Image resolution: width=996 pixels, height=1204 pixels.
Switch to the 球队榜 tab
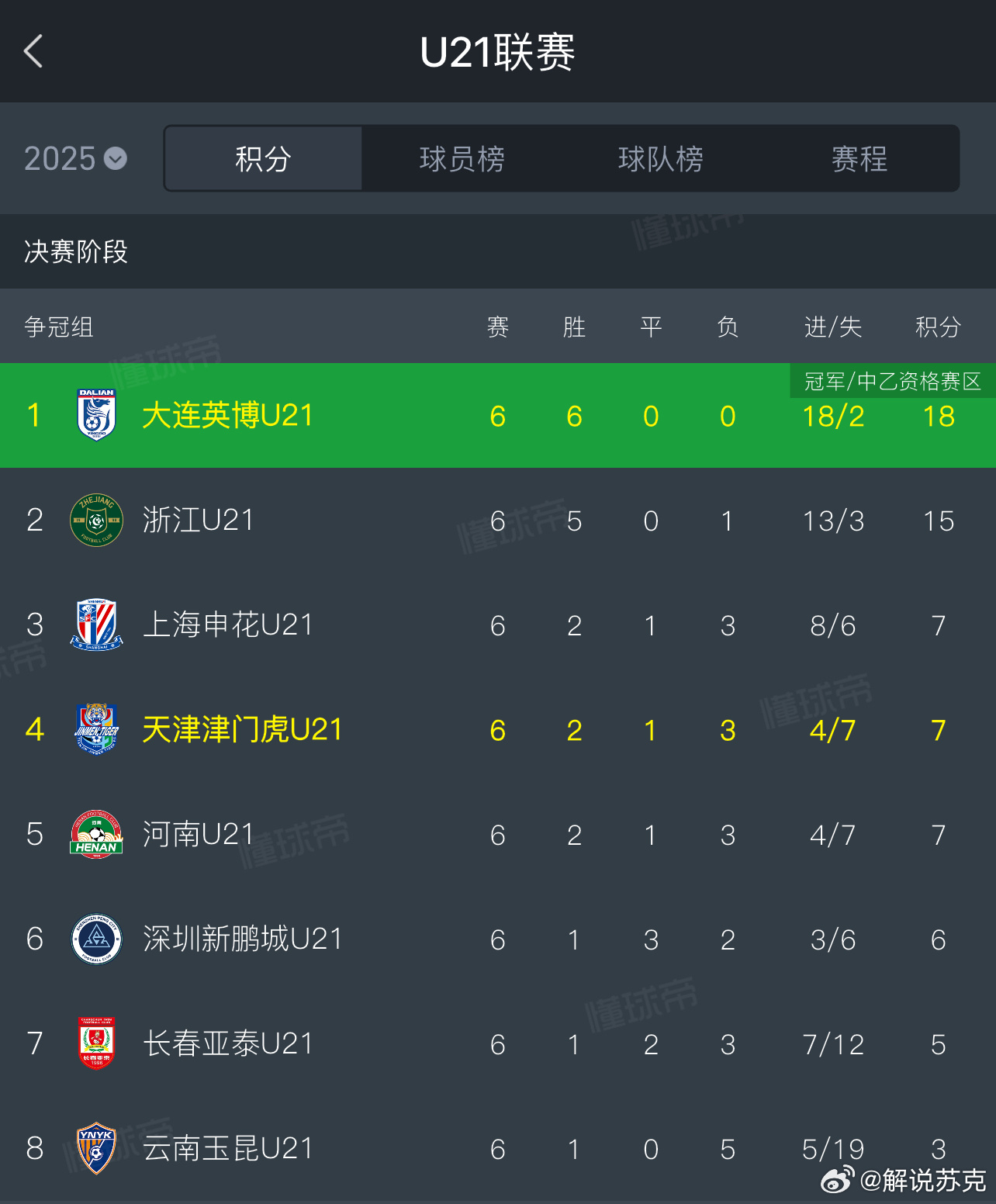pyautogui.click(x=660, y=159)
